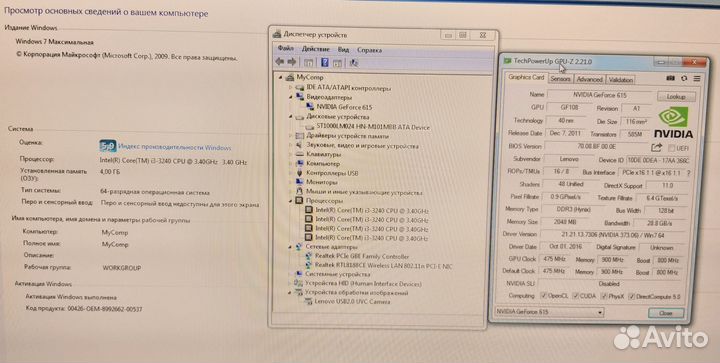This screenshot has width=720, height=363.
Task: Click the BIOS export share icon in GPU-Z
Action: [x=657, y=147]
